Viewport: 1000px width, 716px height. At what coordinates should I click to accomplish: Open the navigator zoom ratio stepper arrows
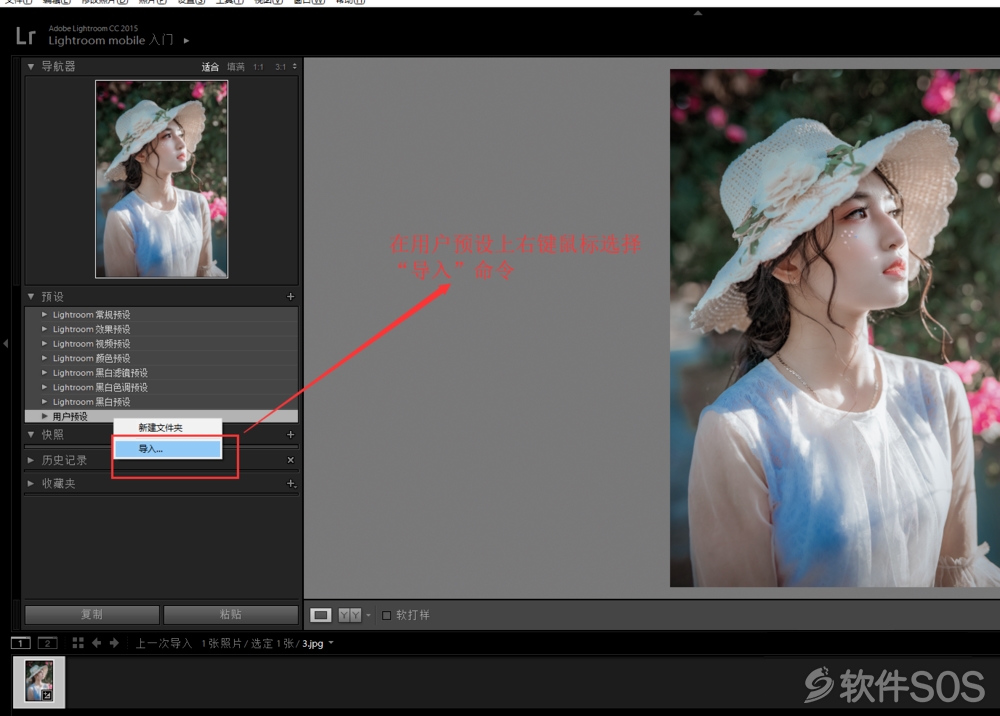click(295, 66)
